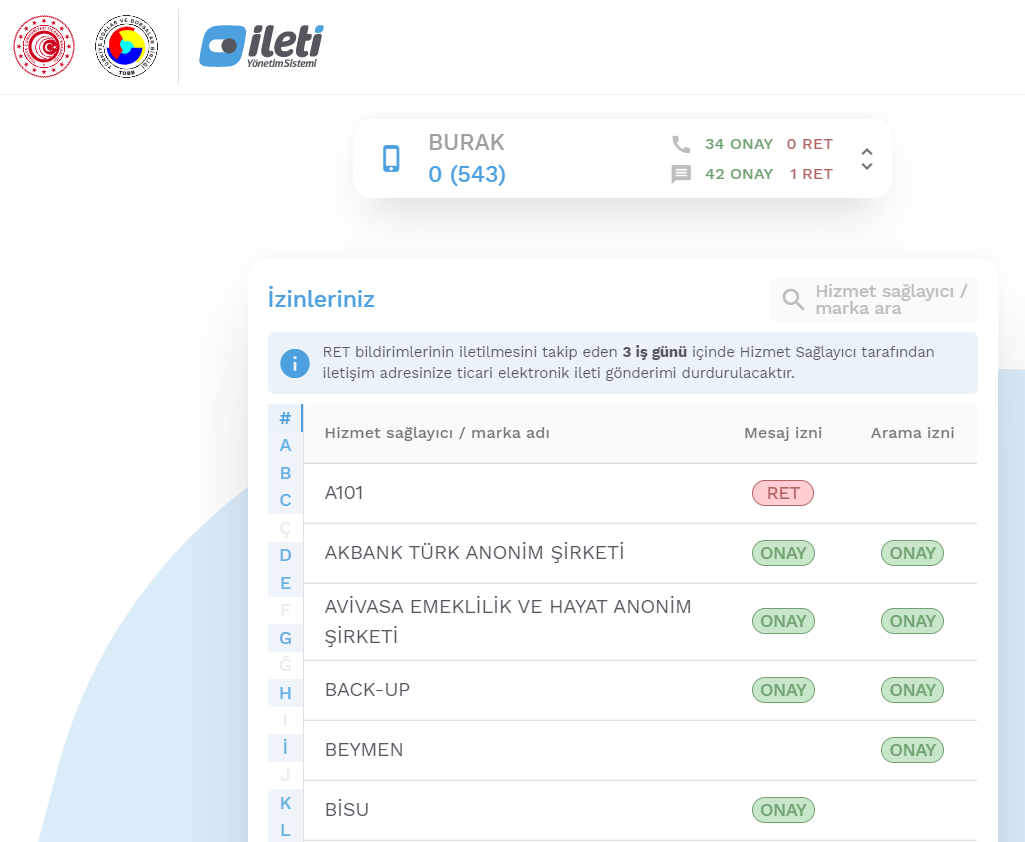Image resolution: width=1025 pixels, height=842 pixels.
Task: Toggle AVİVASA message permission ONAY badge
Action: point(783,621)
